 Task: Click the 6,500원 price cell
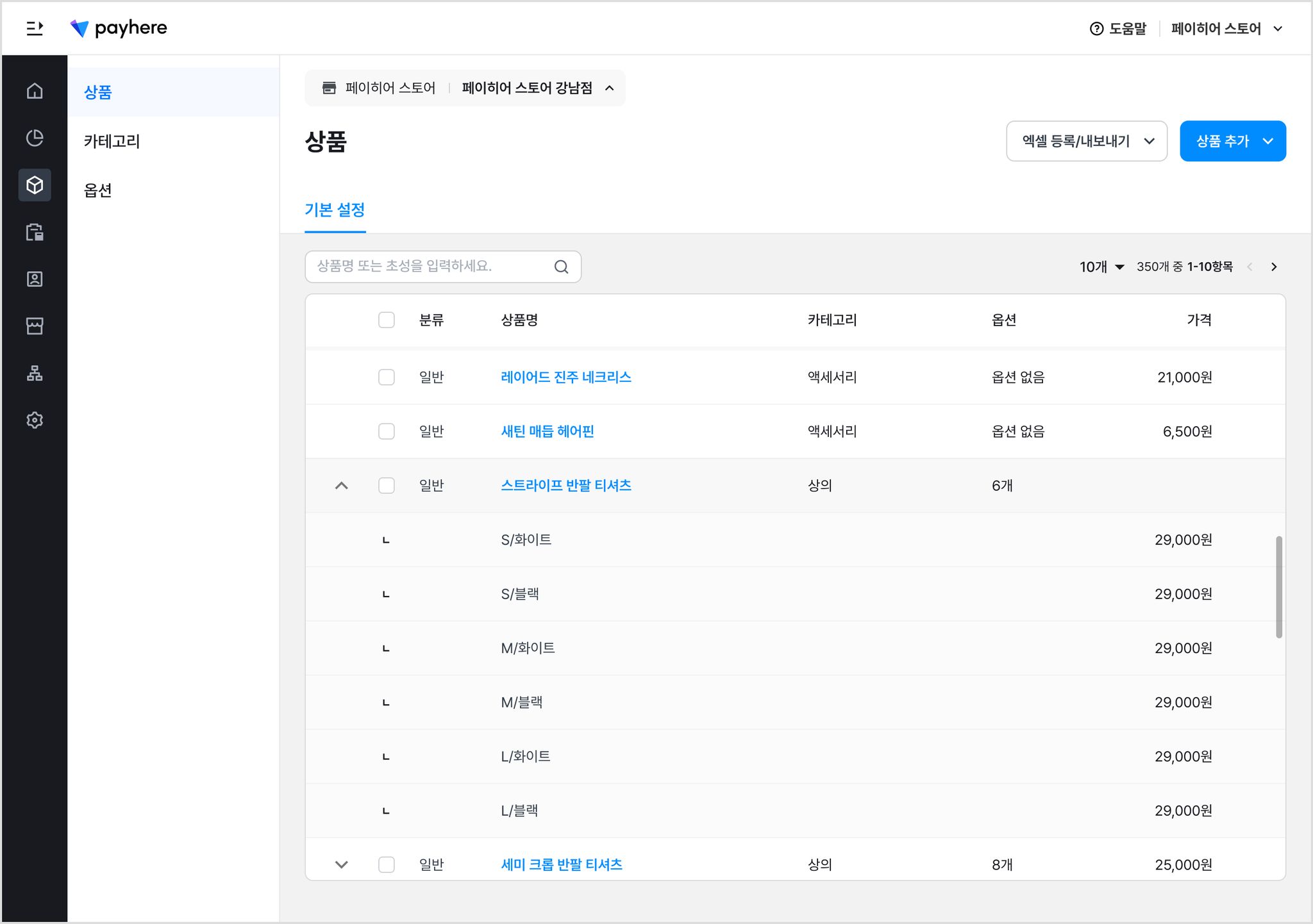1187,431
